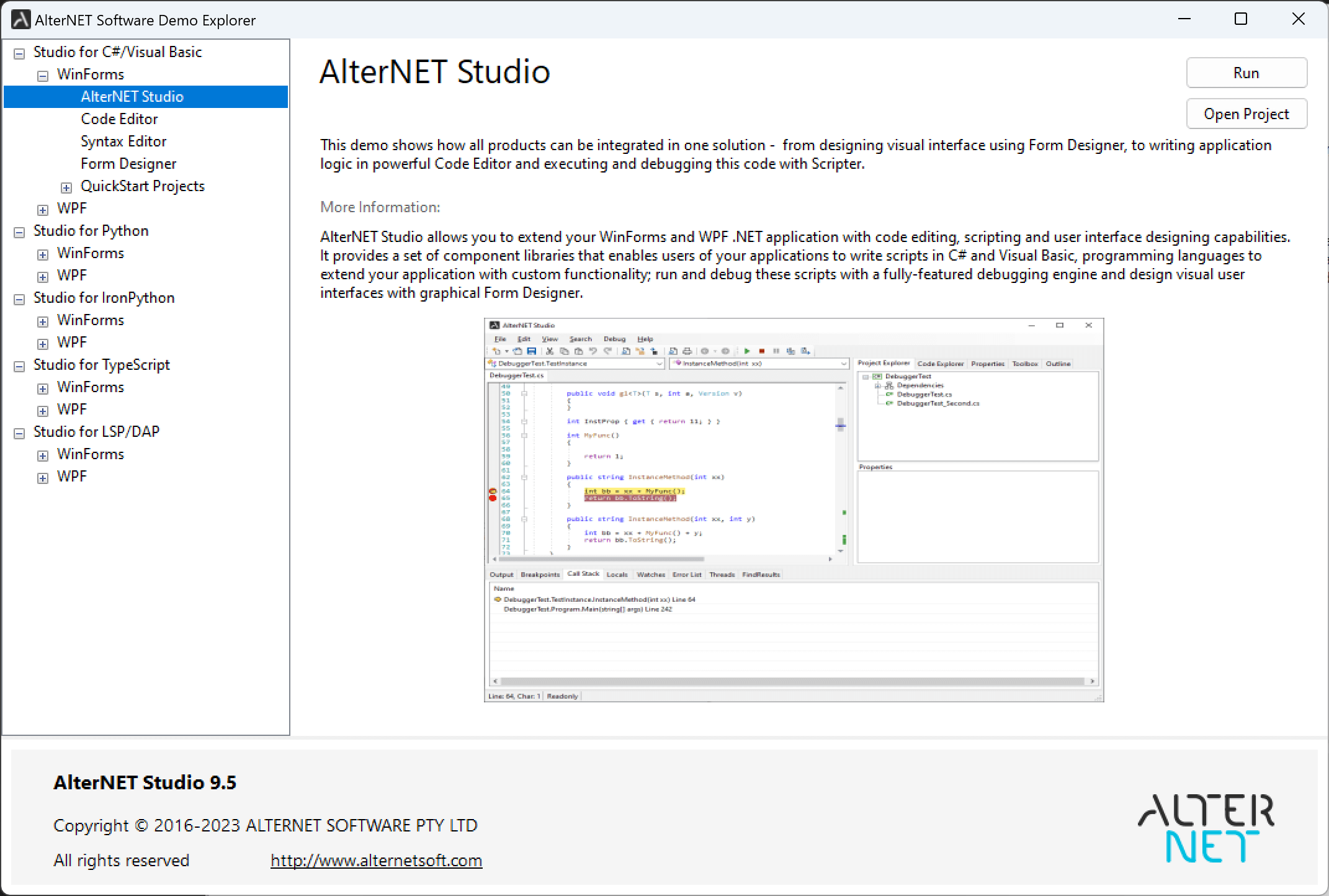The image size is (1329, 896).
Task: Maximize the Demo Explorer window
Action: 1241,19
